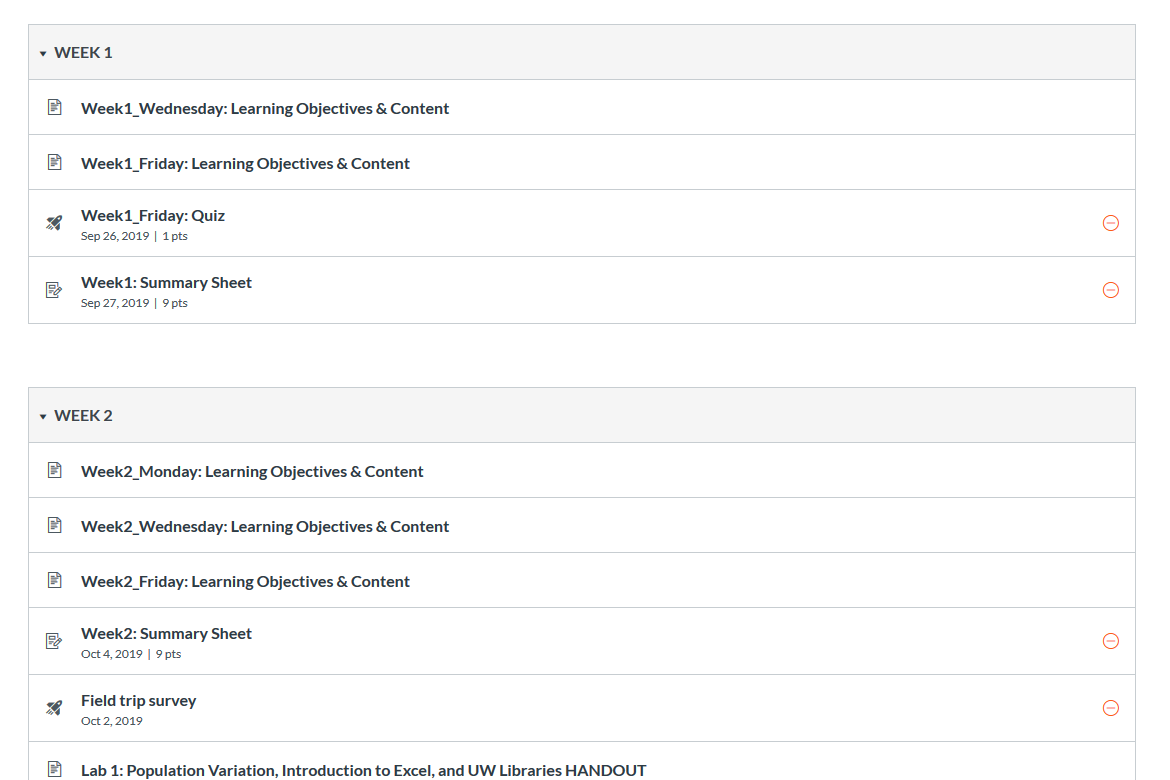Click the orange status icon for Week1: Summary Sheet
Screen dimensions: 1170x780
point(1110,290)
